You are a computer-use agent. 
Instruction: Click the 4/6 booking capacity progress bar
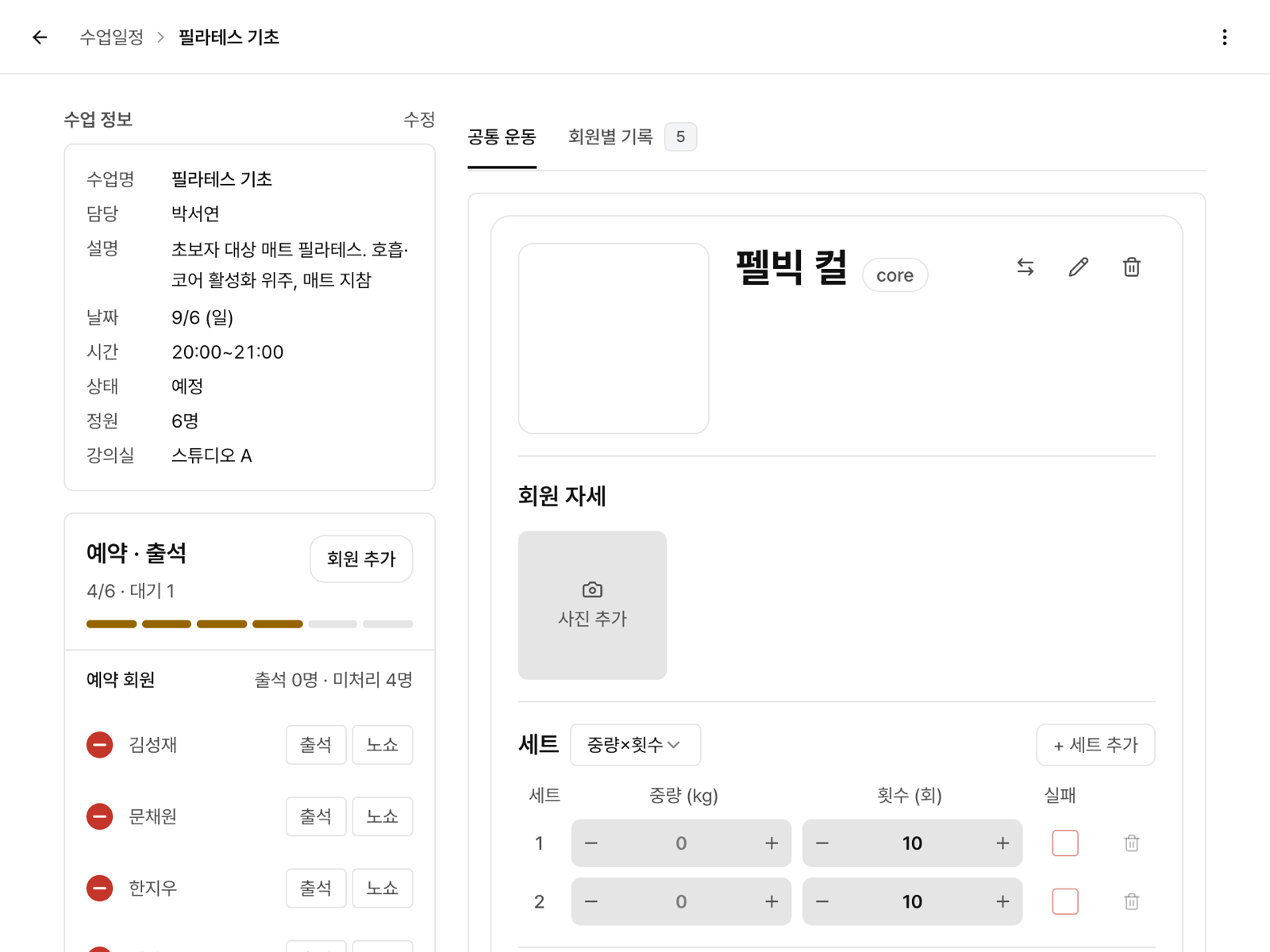tap(249, 624)
